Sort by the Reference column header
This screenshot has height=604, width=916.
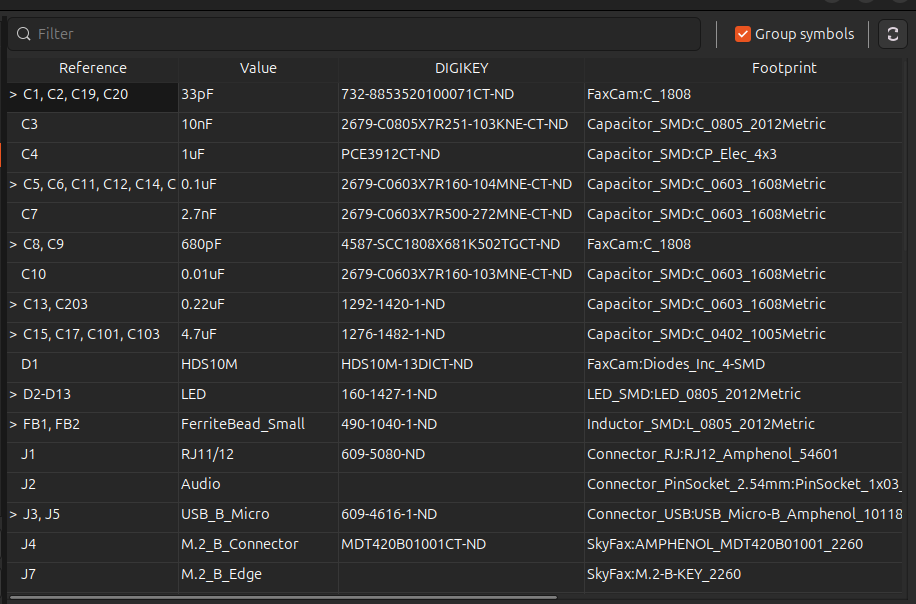(x=93, y=68)
